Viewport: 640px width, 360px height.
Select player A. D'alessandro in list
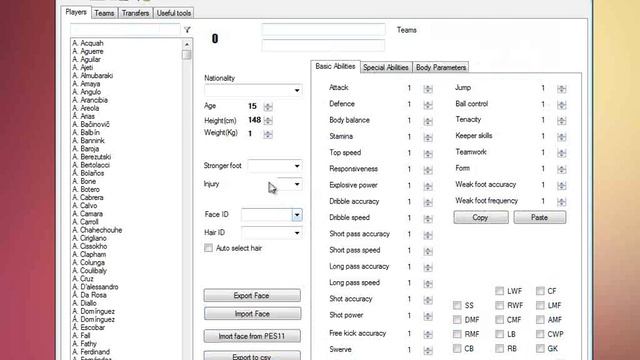click(95, 287)
